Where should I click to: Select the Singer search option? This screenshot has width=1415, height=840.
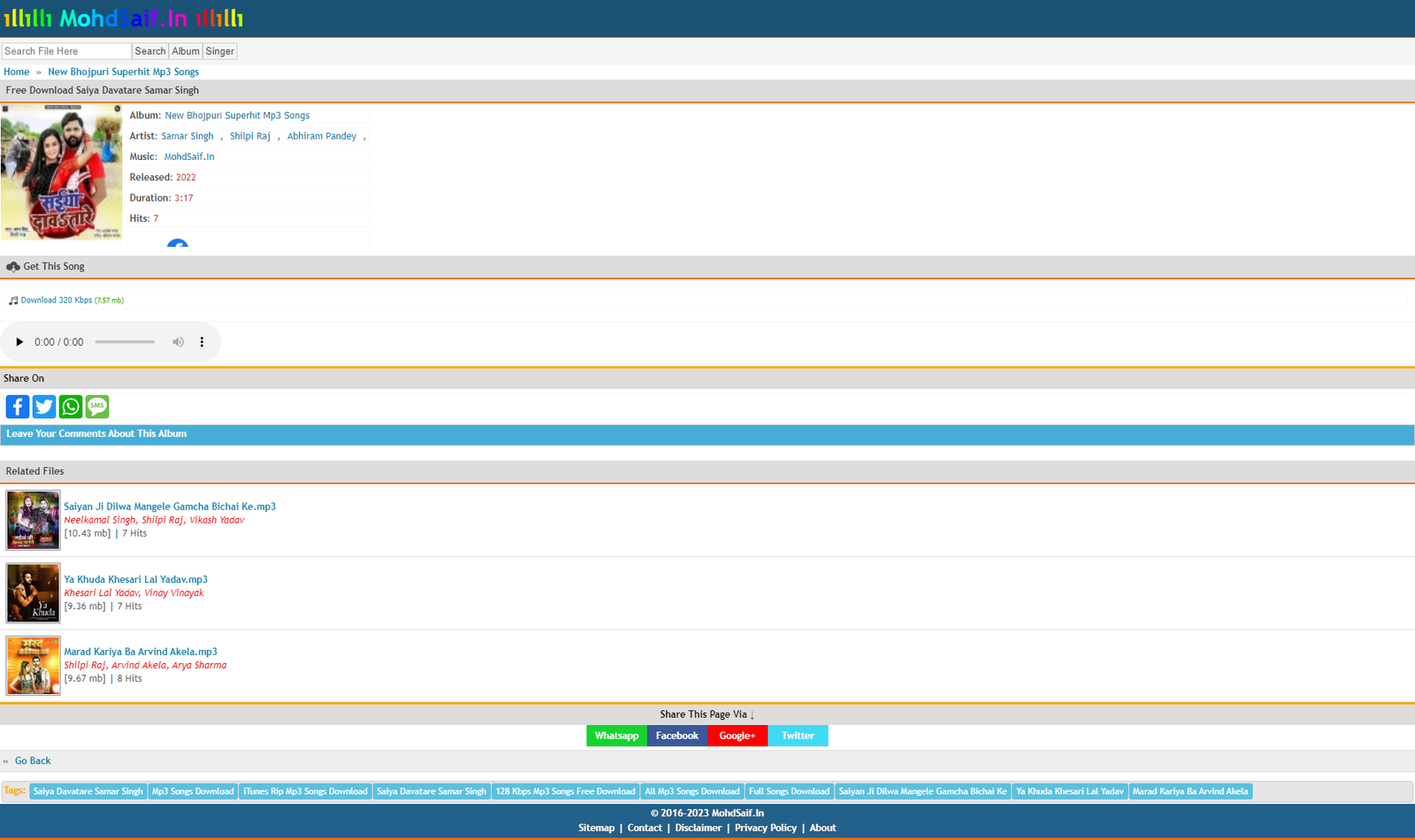click(x=219, y=51)
